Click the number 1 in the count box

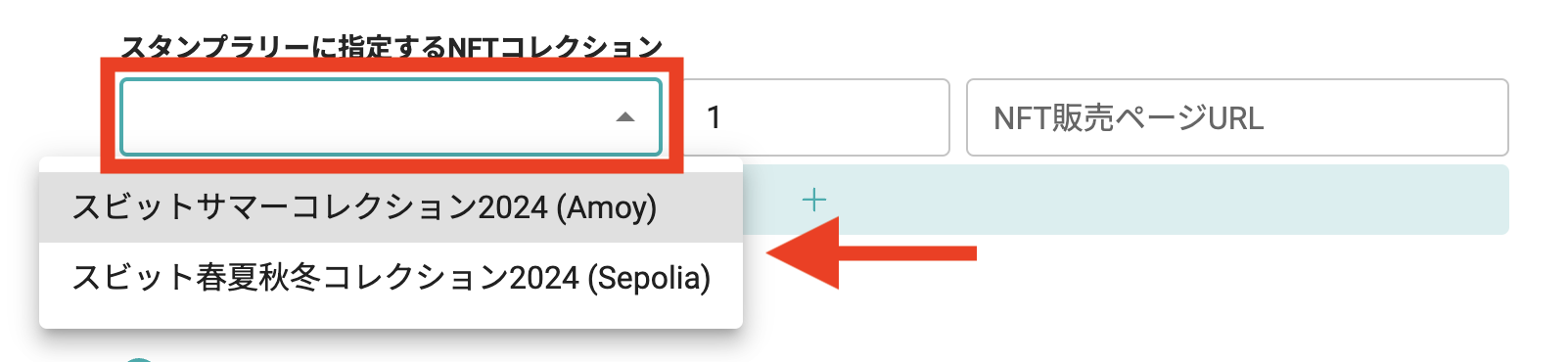tap(715, 117)
